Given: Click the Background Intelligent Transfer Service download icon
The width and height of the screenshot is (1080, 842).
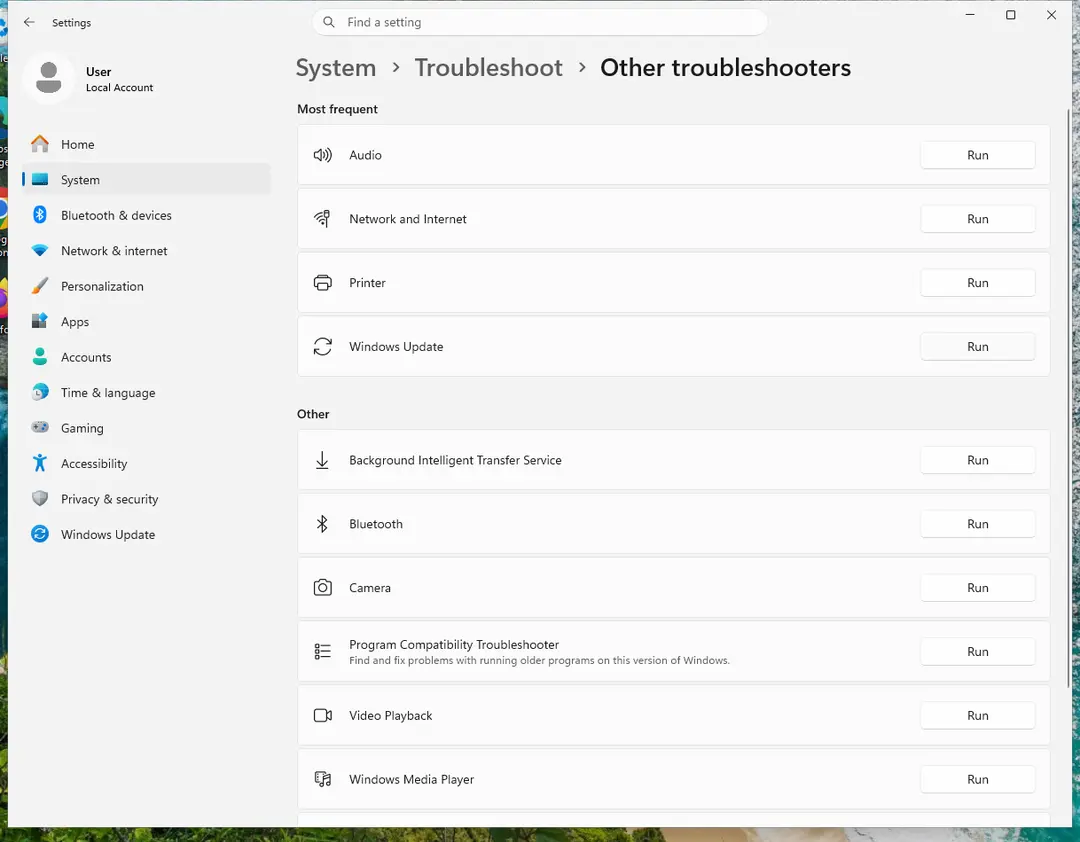Looking at the screenshot, I should tap(322, 460).
